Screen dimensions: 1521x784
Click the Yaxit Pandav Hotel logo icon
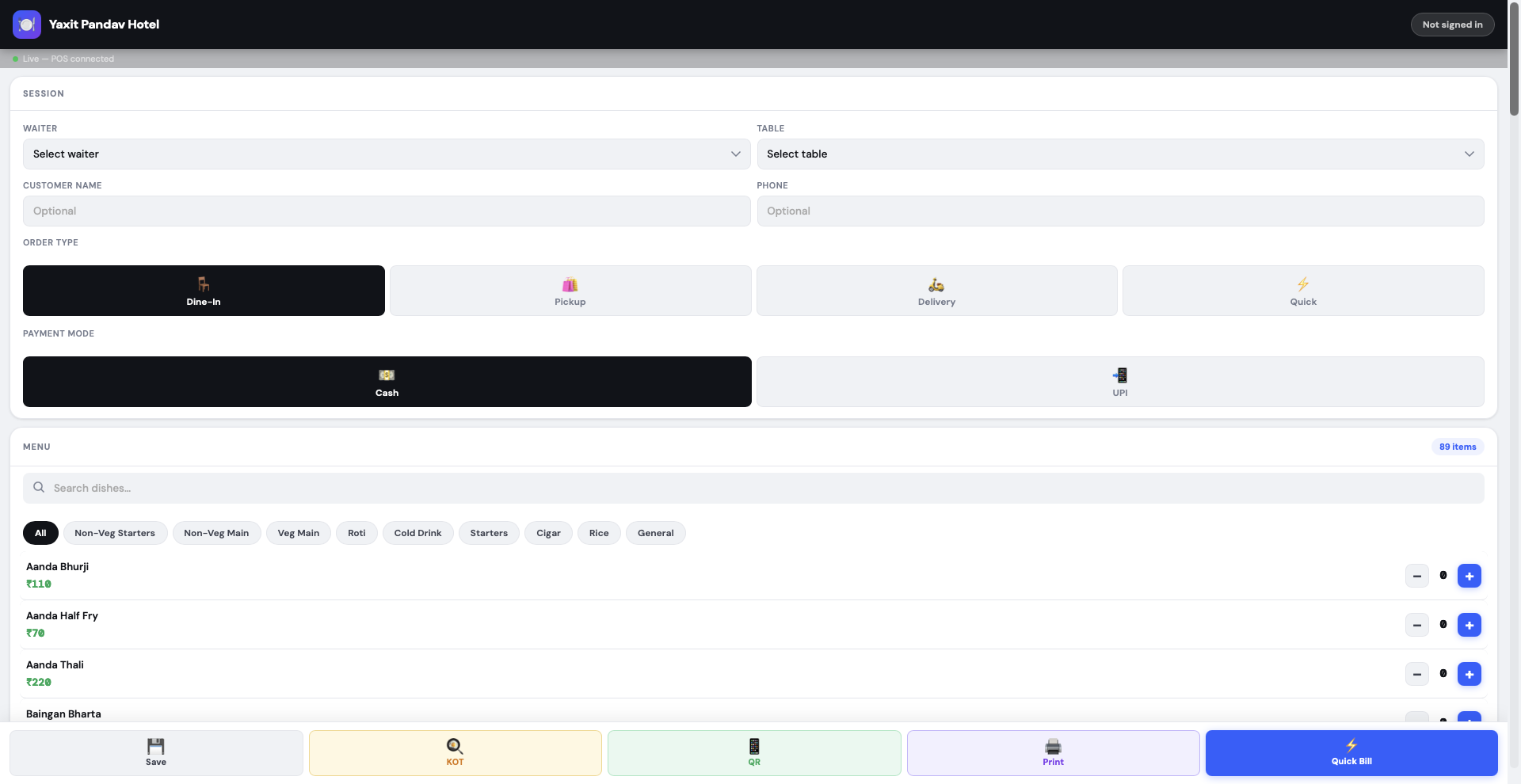pos(27,25)
